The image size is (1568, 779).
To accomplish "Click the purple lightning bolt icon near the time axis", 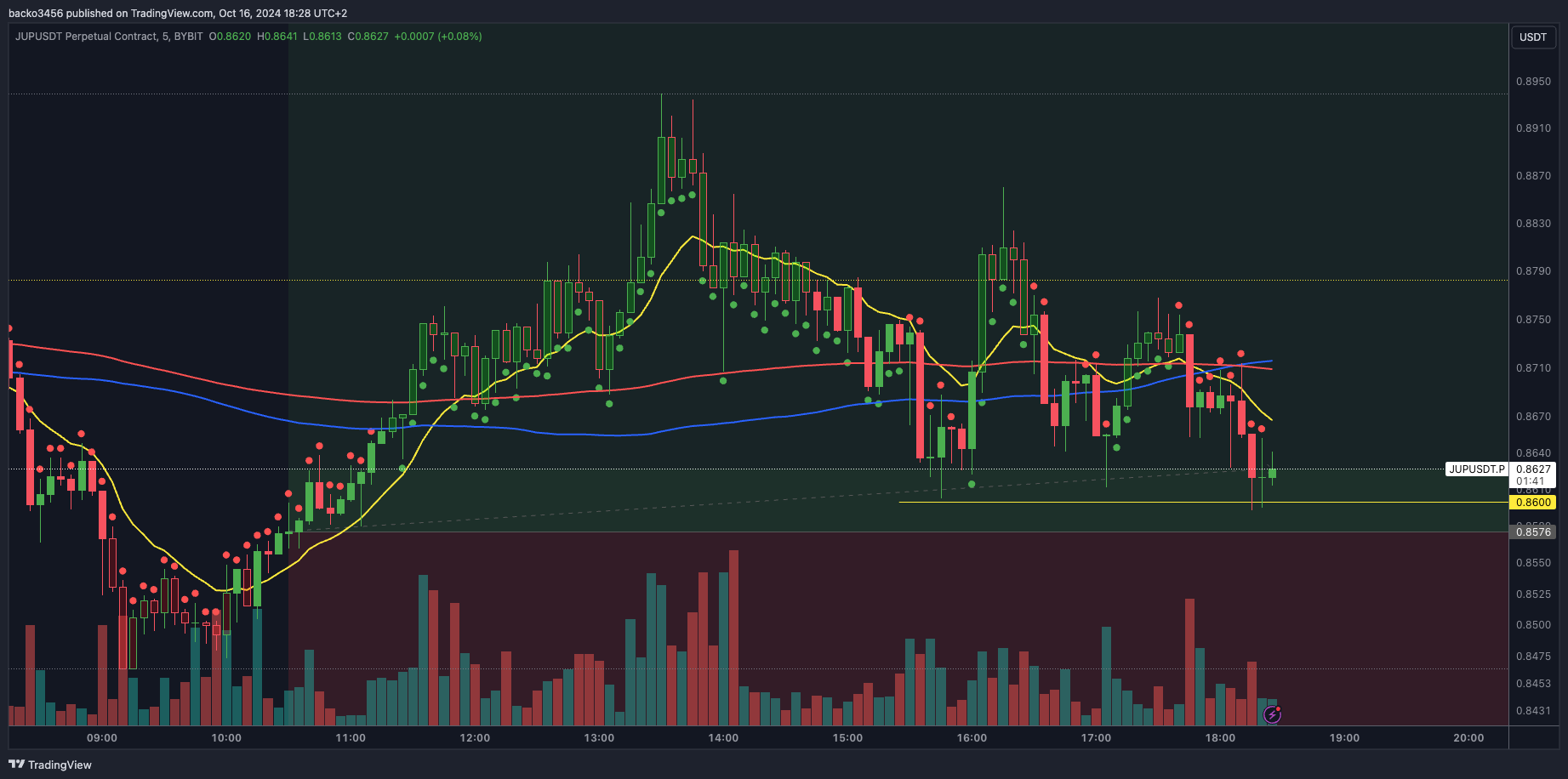I will point(1272,714).
